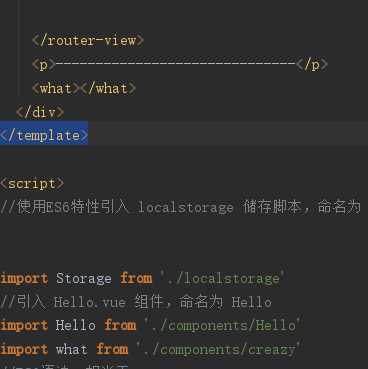Viewport: 368px width, 369px height.
Task: Click the highlighted closing template tag
Action: 44,136
